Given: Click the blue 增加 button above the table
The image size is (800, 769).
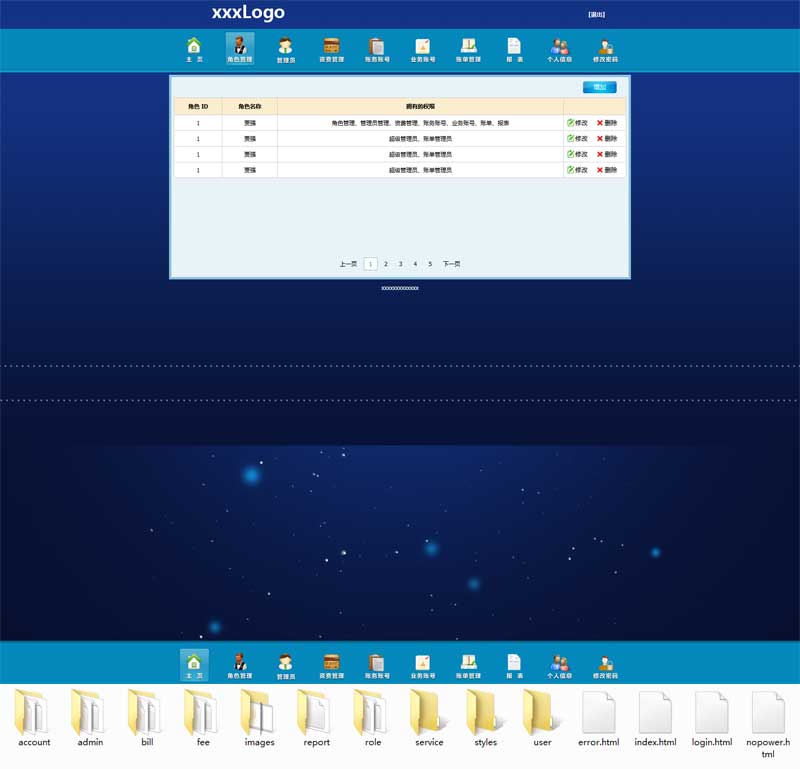Looking at the screenshot, I should tap(599, 87).
